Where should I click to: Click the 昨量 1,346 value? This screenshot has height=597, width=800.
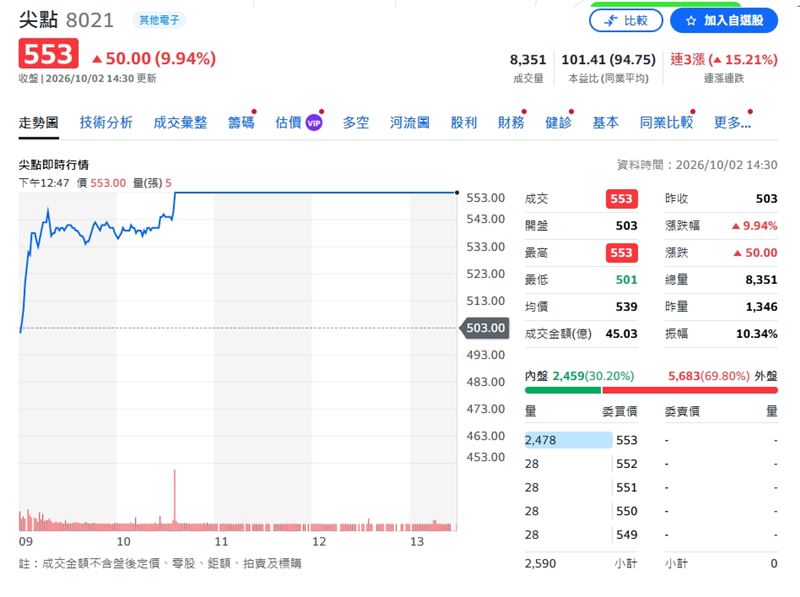[761, 307]
